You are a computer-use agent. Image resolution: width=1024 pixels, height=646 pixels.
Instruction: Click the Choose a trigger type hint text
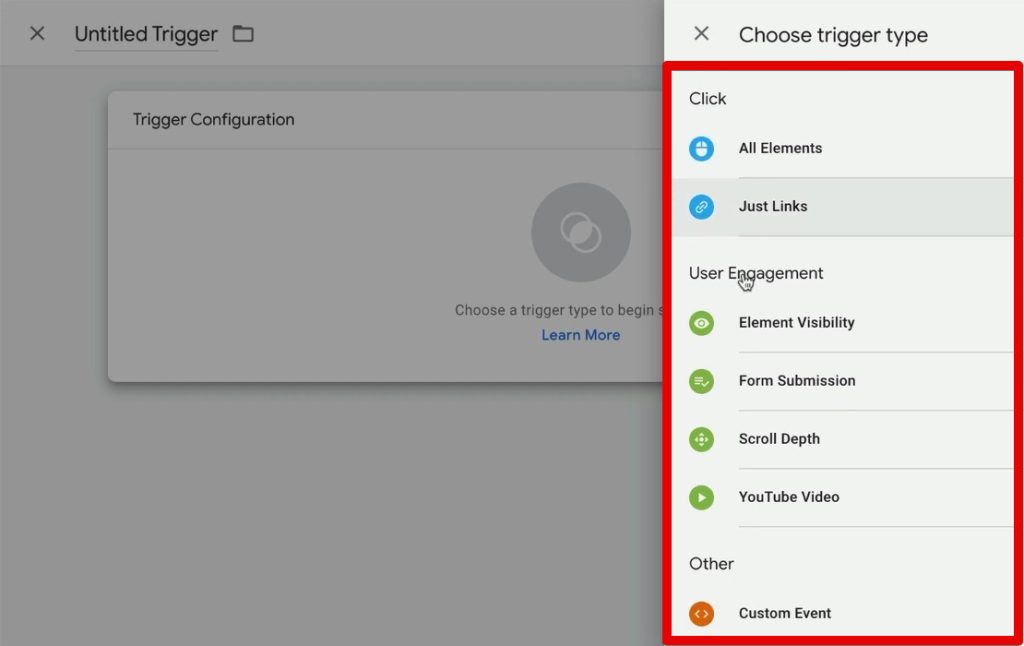[559, 310]
